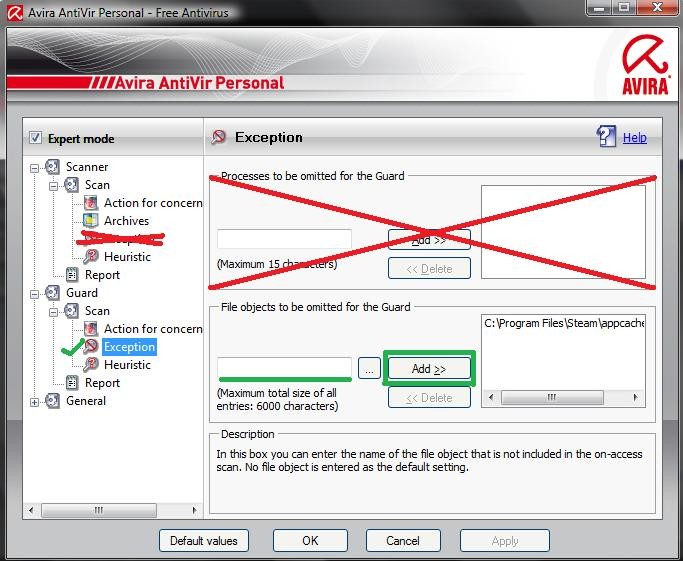The height and width of the screenshot is (561, 683).
Task: Click the Guard Exception tree icon
Action: pyautogui.click(x=91, y=347)
